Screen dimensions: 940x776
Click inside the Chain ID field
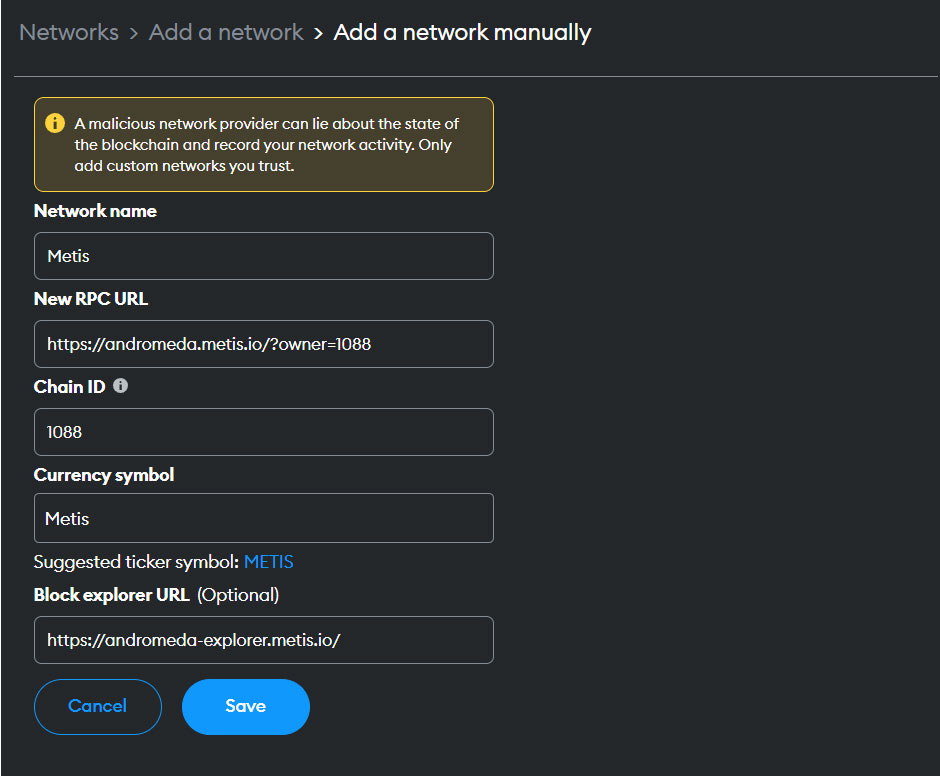point(263,432)
